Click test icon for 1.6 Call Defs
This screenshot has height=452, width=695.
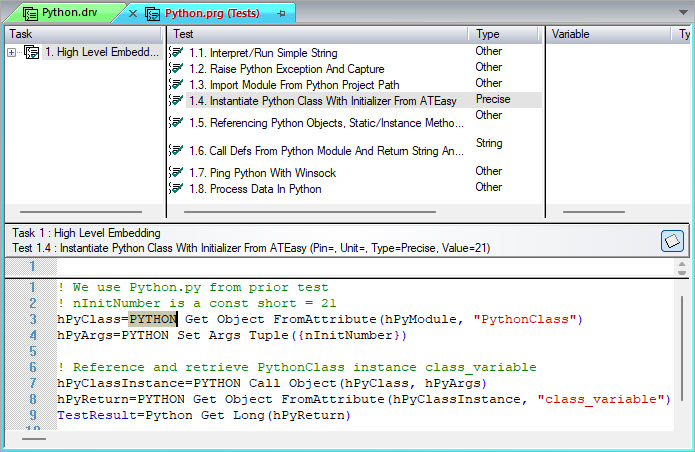[x=176, y=150]
